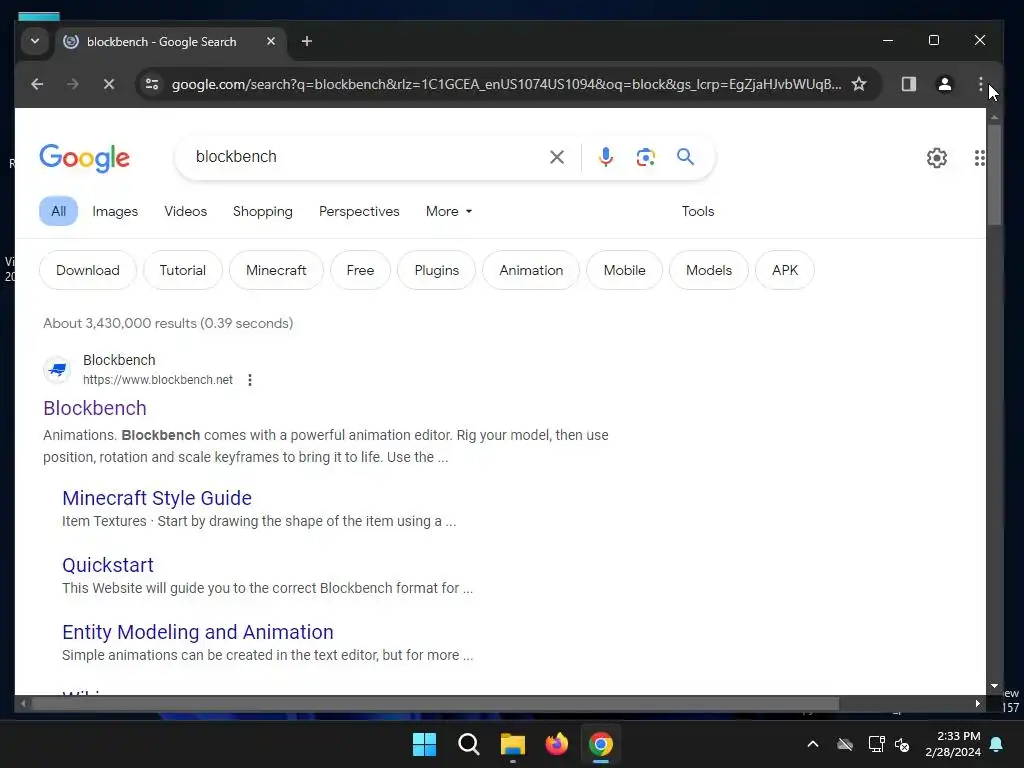Viewport: 1024px width, 768px height.
Task: Open clock showing 2:33 PM
Action: point(953,744)
